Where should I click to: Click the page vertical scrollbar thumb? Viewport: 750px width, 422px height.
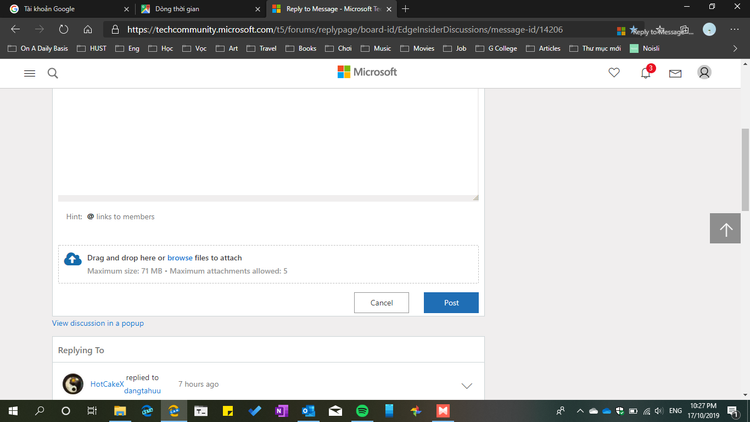click(x=745, y=169)
